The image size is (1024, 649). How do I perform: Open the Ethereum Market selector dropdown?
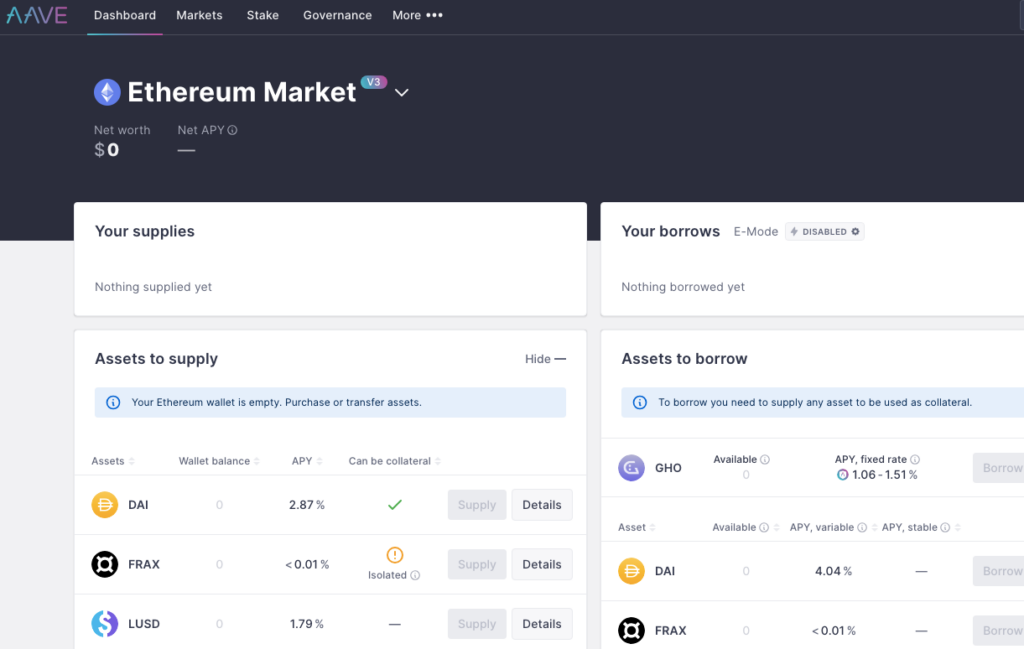tap(401, 93)
